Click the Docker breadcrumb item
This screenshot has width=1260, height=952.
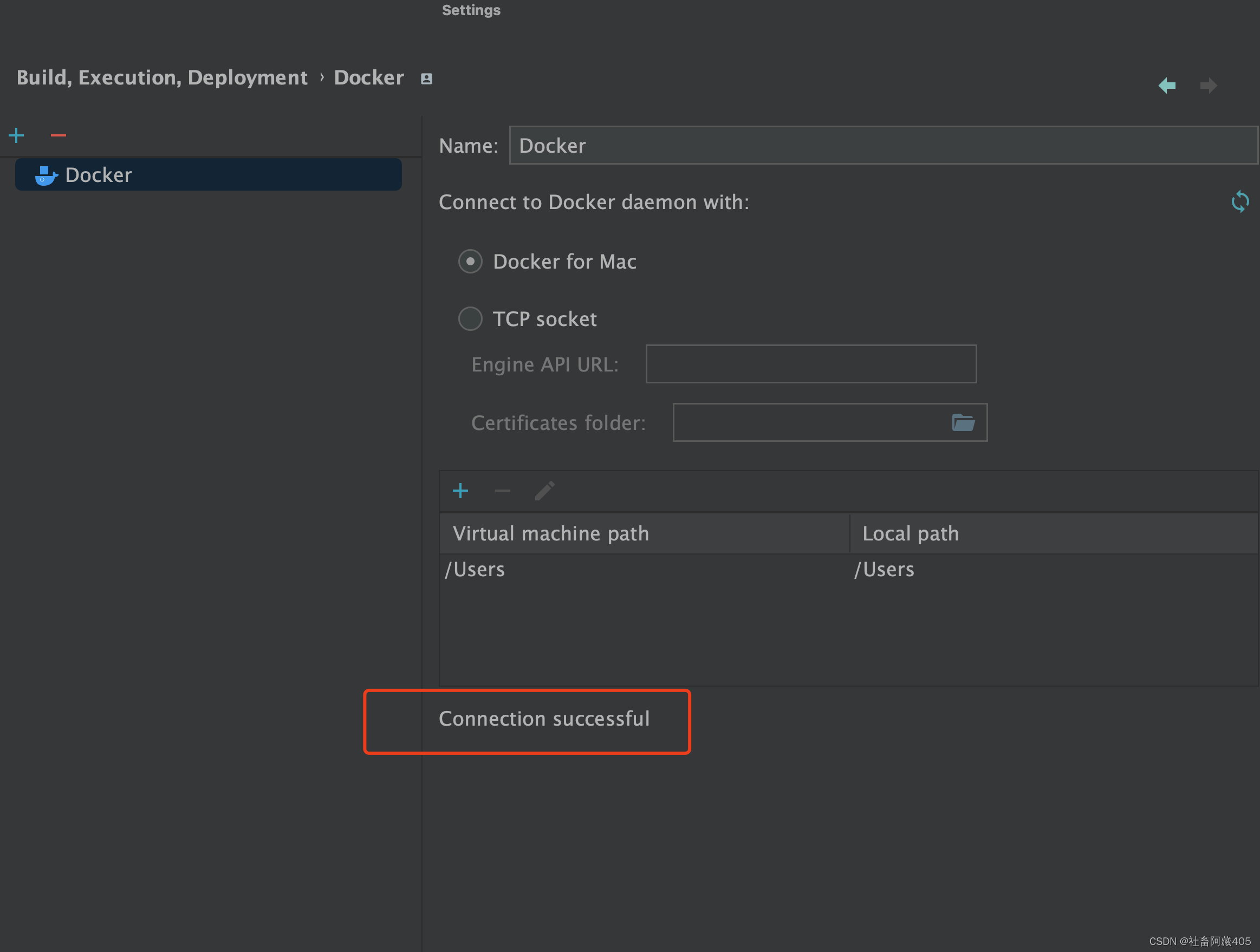point(369,77)
